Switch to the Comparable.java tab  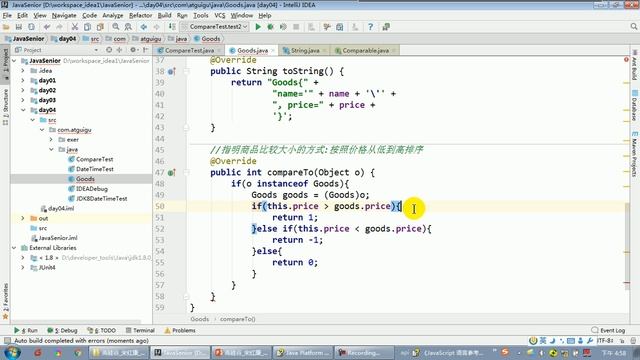tap(365, 50)
